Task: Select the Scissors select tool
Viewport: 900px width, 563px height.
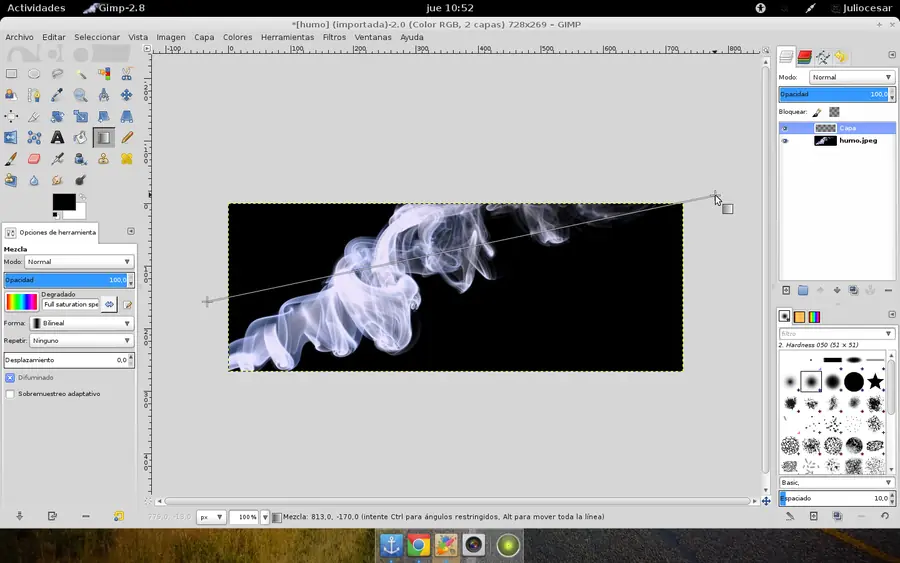Action: pyautogui.click(x=127, y=74)
